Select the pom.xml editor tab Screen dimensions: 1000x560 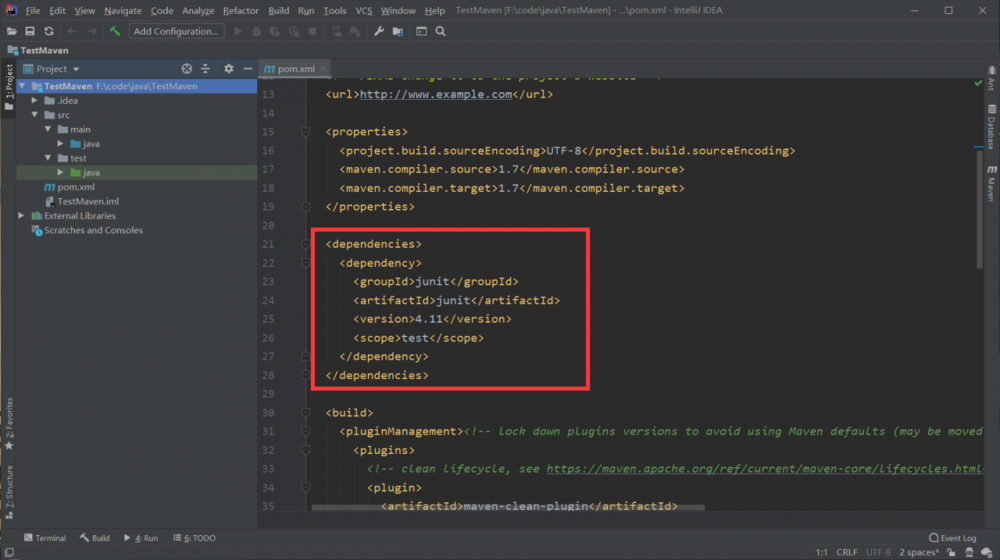(295, 69)
